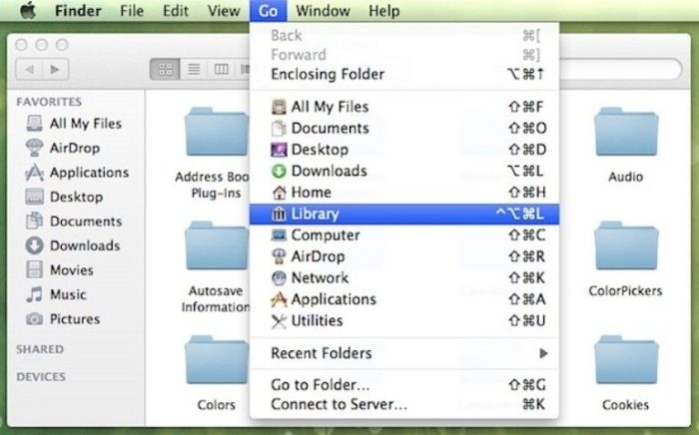
Task: Click the Finder back arrow button
Action: [29, 70]
